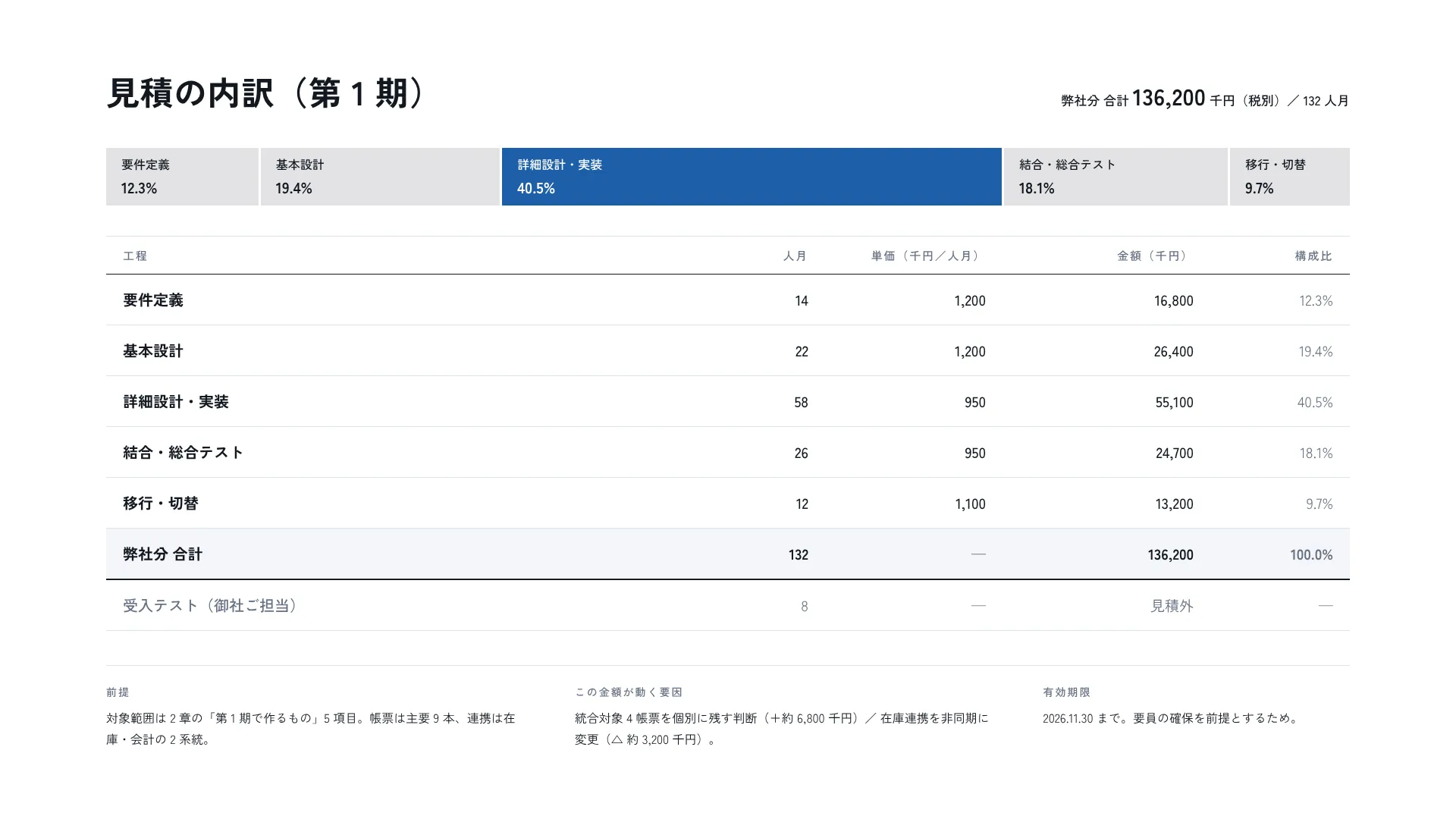Click the 構成比 column header

coord(1313,256)
